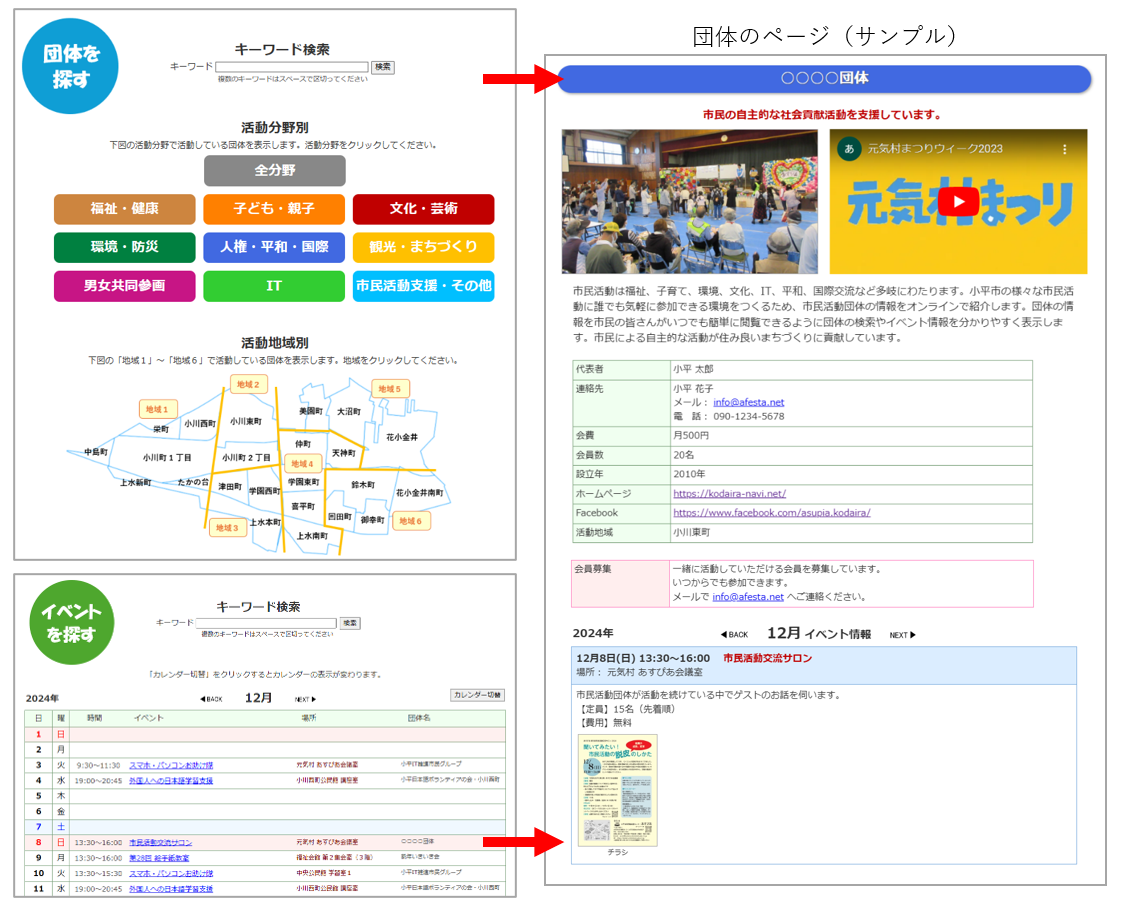The width and height of the screenshot is (1122, 909).
Task: Select the 全分野 category button
Action: coord(274,171)
